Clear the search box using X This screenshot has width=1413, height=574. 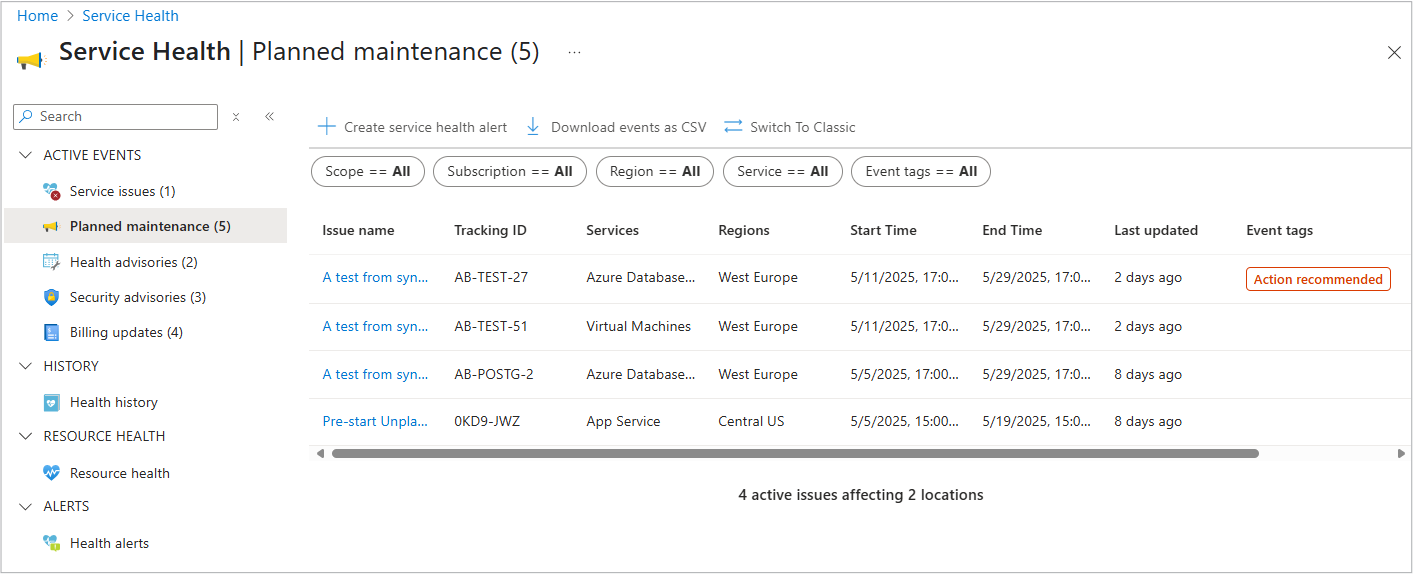click(236, 117)
